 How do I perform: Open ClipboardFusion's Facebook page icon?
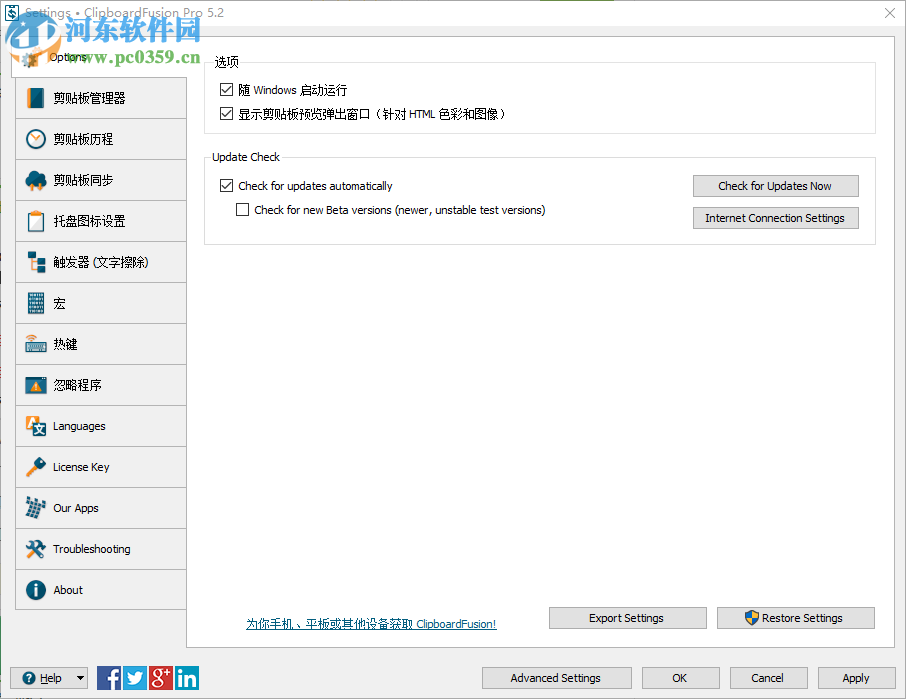coord(108,678)
